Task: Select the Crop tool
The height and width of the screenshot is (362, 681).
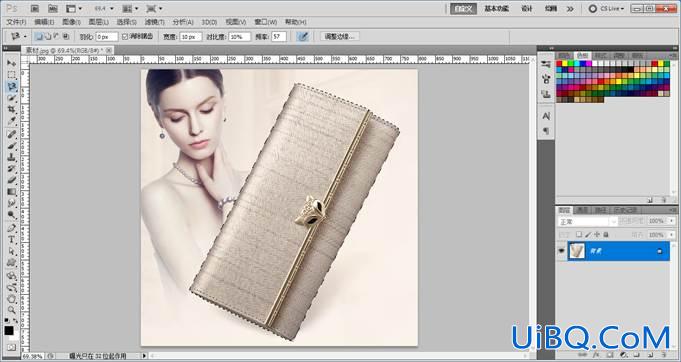Action: coord(12,110)
